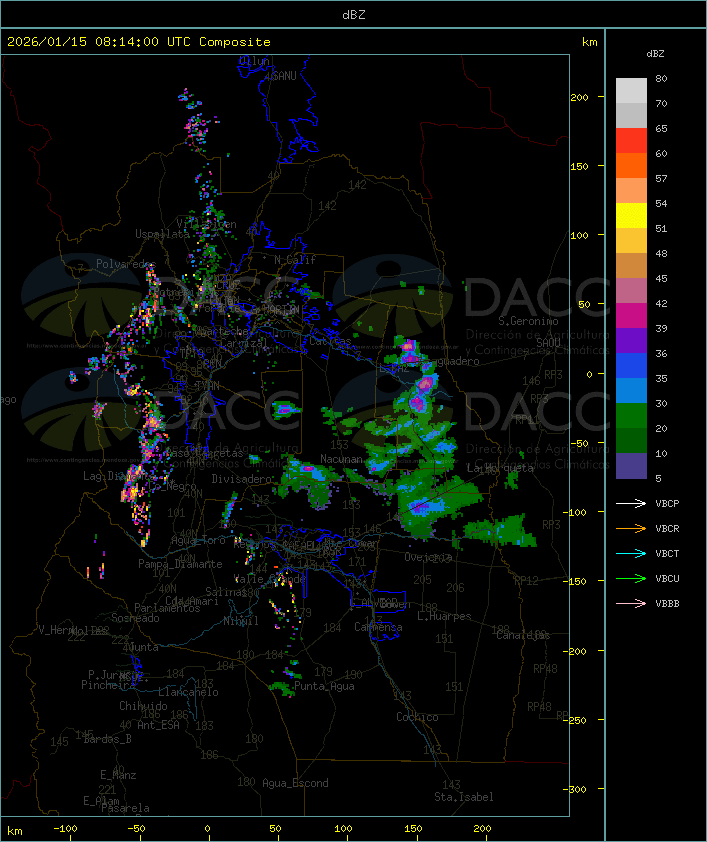Click the Sta.Isabel place label
This screenshot has height=842, width=707.
pyautogui.click(x=464, y=797)
